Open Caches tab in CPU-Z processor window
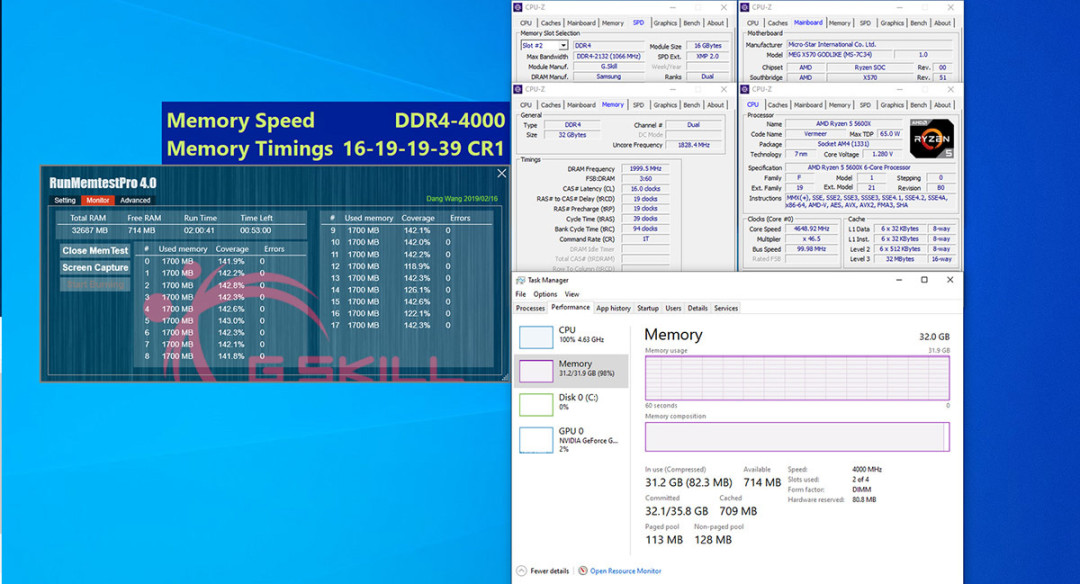 (777, 105)
